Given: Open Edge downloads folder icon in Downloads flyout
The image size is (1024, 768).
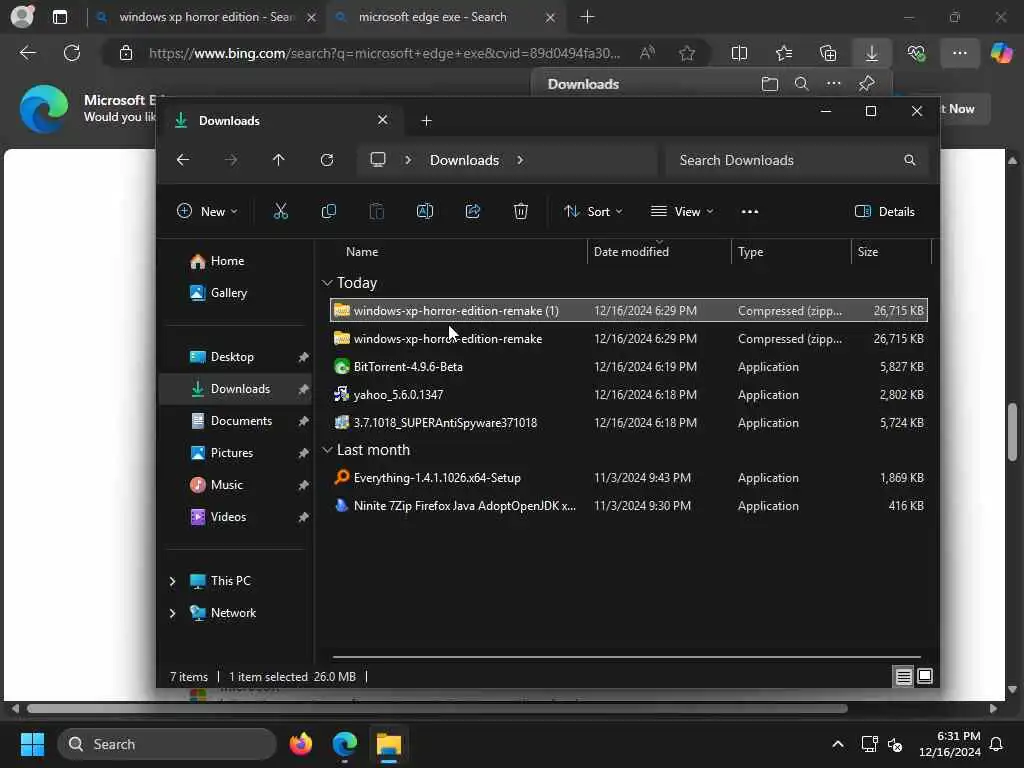Looking at the screenshot, I should [770, 84].
